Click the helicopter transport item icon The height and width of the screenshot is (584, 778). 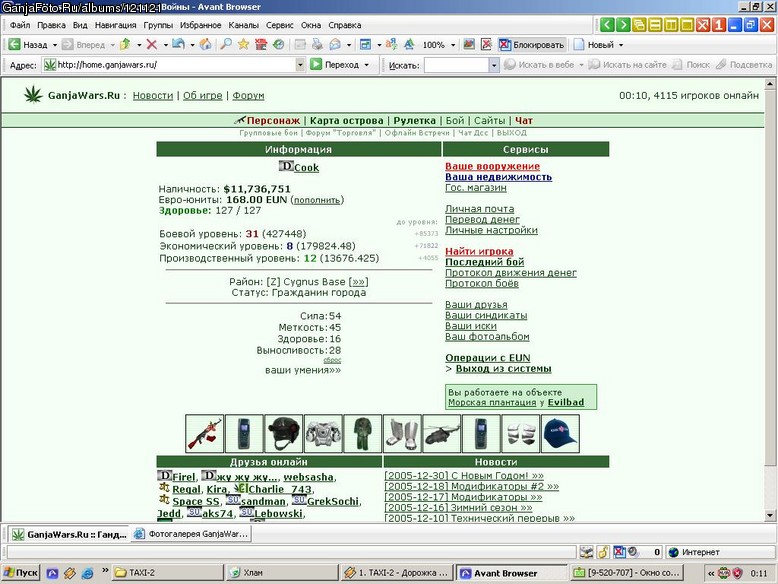pyautogui.click(x=442, y=434)
